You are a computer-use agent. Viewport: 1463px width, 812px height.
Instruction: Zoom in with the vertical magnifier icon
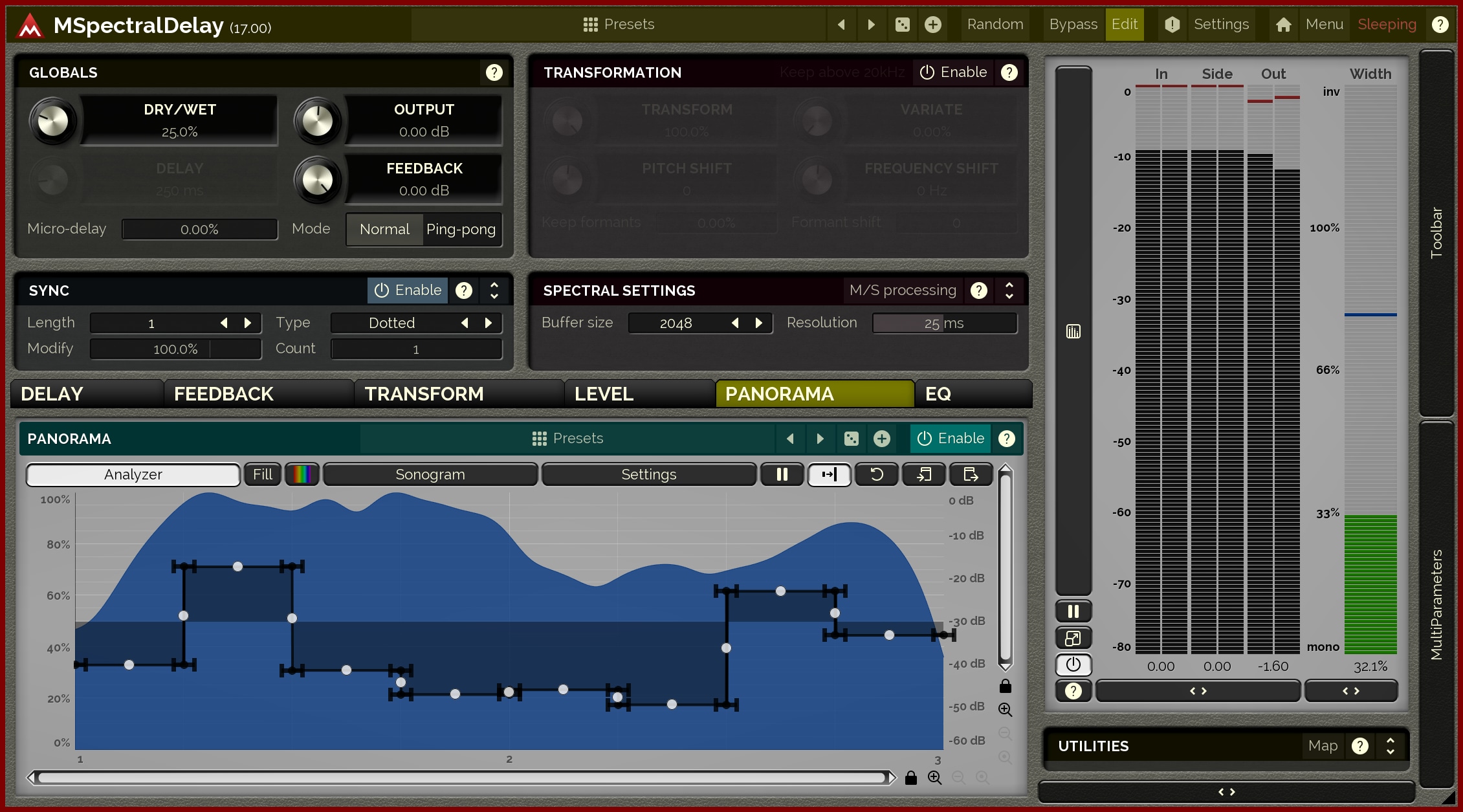(1005, 710)
